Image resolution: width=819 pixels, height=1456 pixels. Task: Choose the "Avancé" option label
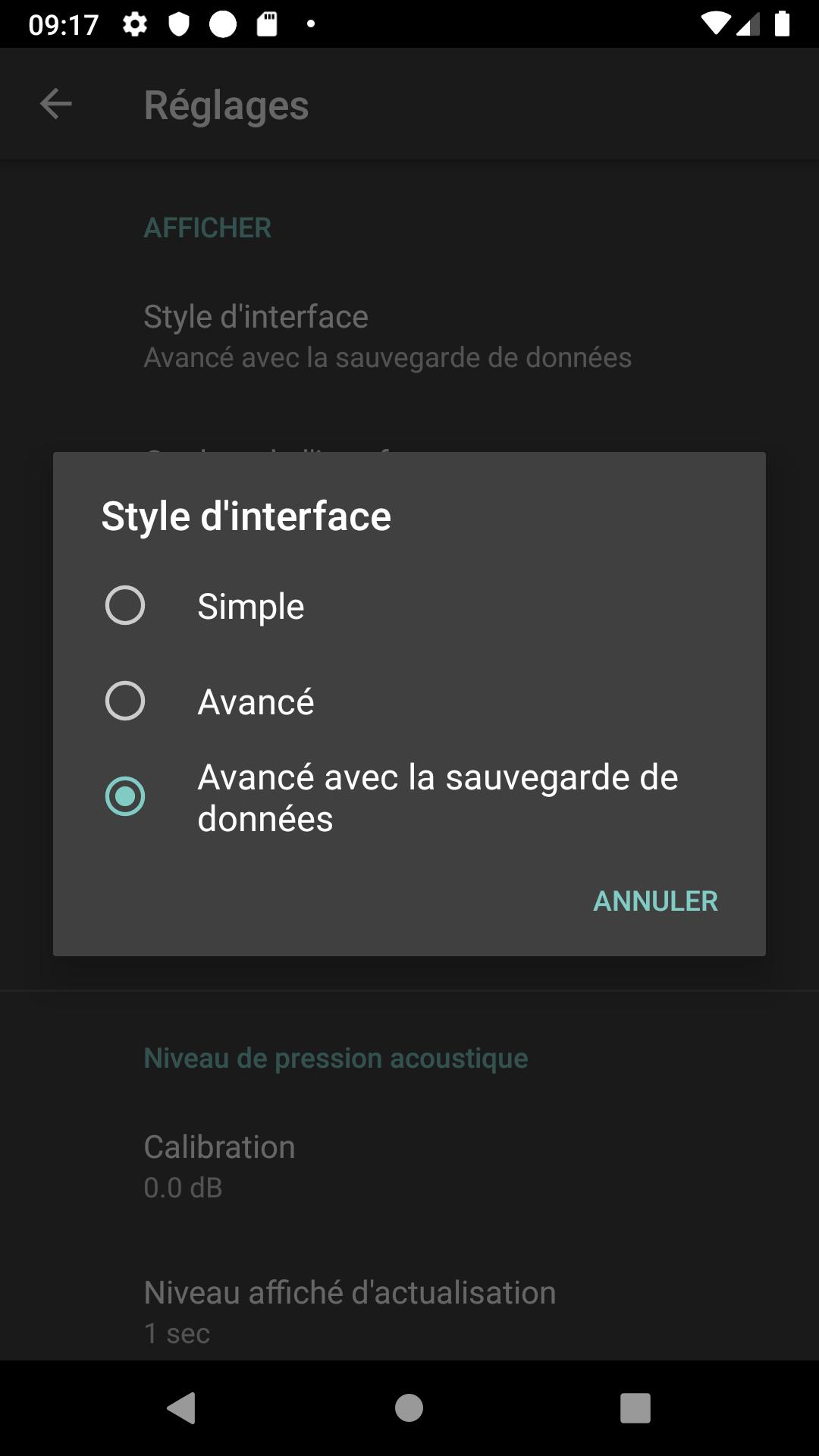click(256, 702)
